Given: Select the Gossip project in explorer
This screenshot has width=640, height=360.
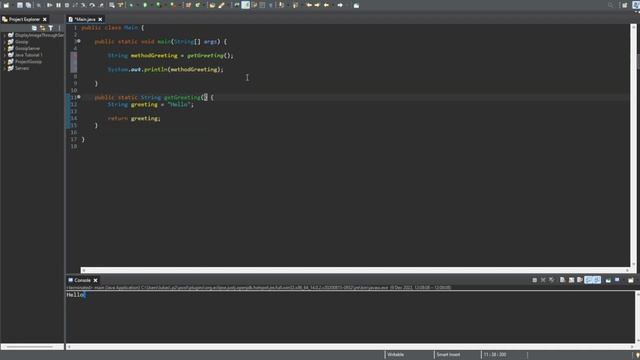Looking at the screenshot, I should pos(22,42).
